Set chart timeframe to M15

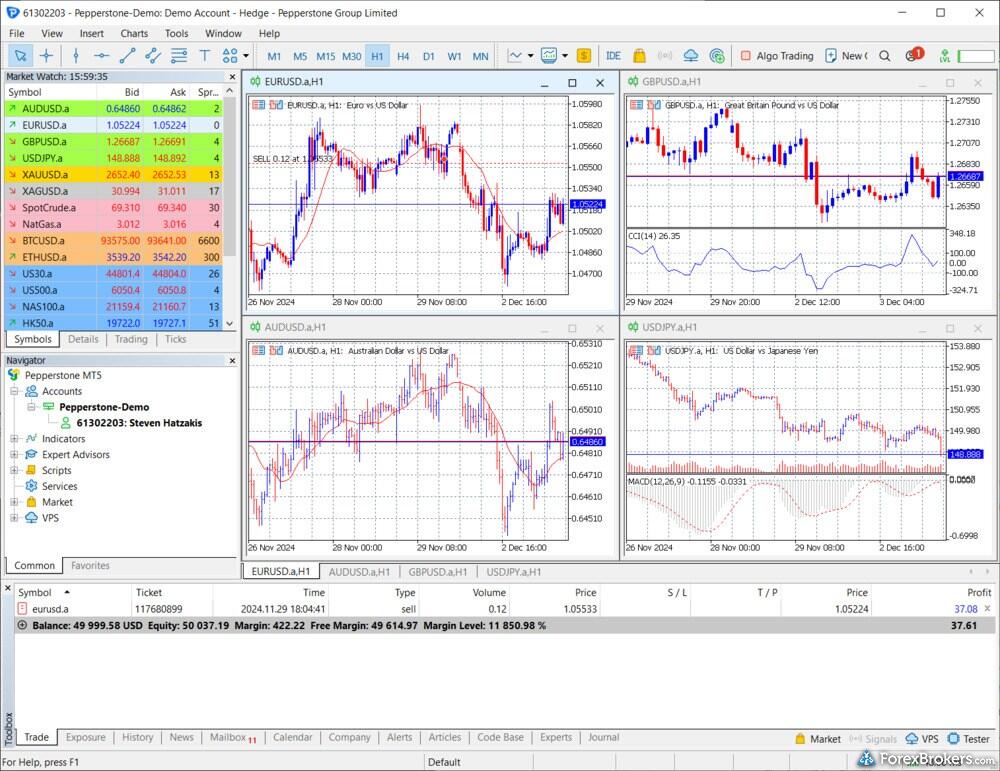[325, 56]
